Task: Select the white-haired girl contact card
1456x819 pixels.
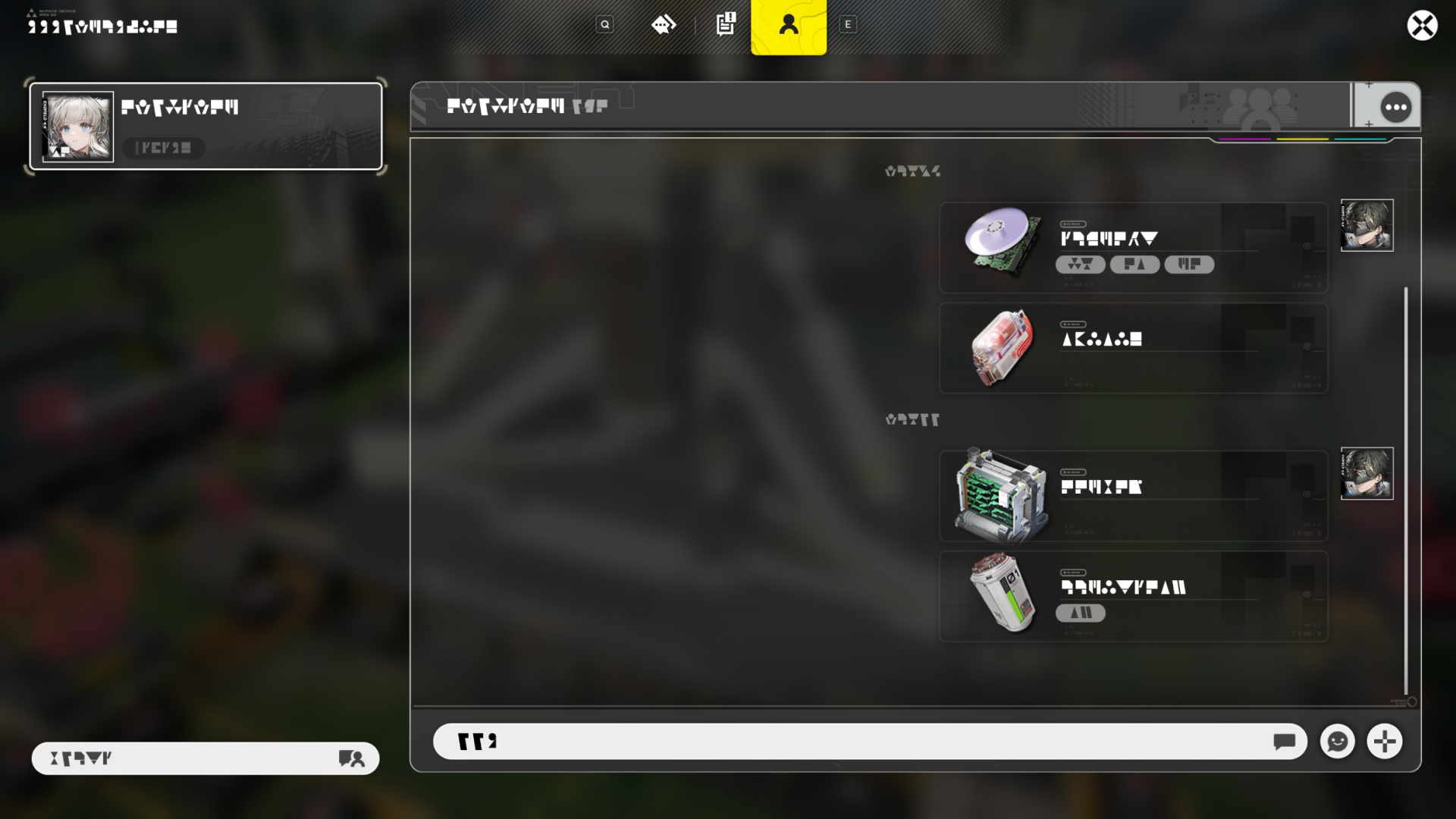Action: tap(206, 126)
